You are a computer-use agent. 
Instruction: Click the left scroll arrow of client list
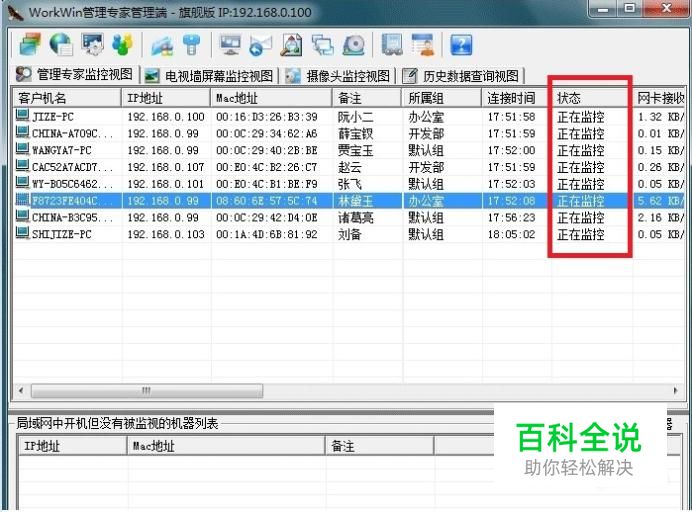21,391
